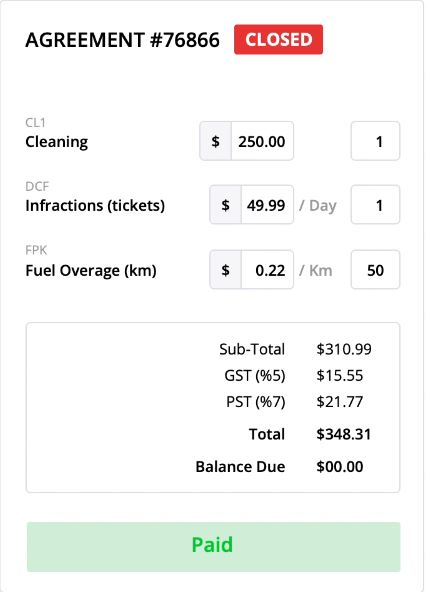Click the dollar sign beside Fuel Overage rate
This screenshot has width=428, height=592.
[x=225, y=270]
